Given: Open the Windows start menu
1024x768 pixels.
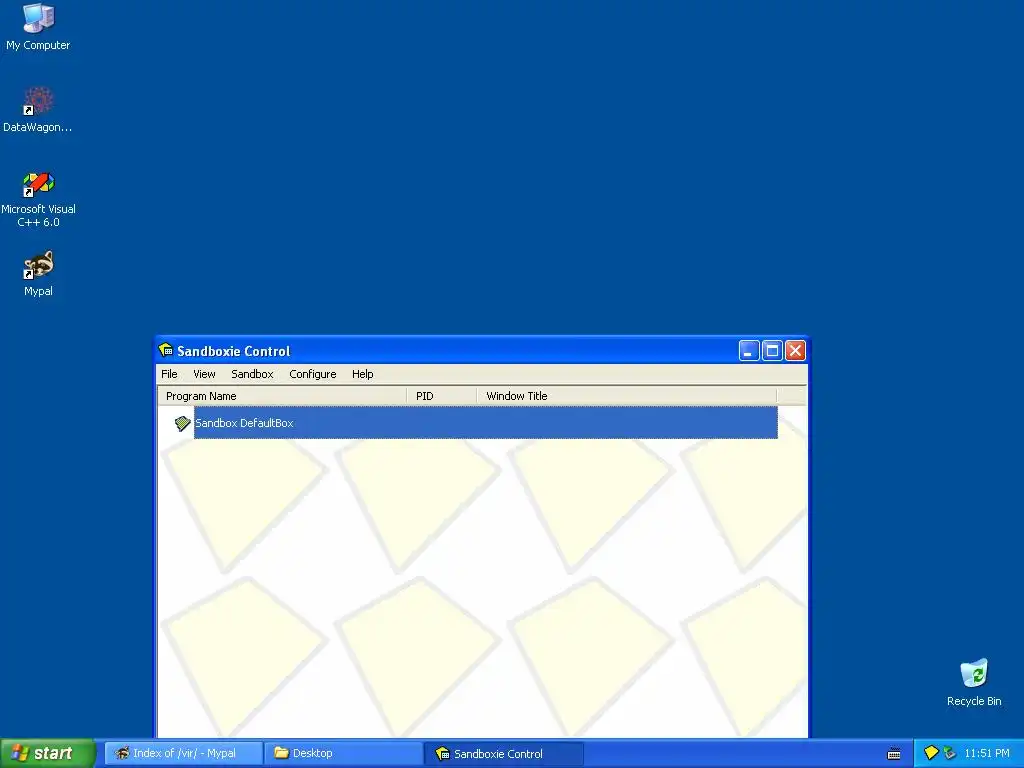Looking at the screenshot, I should click(x=48, y=753).
